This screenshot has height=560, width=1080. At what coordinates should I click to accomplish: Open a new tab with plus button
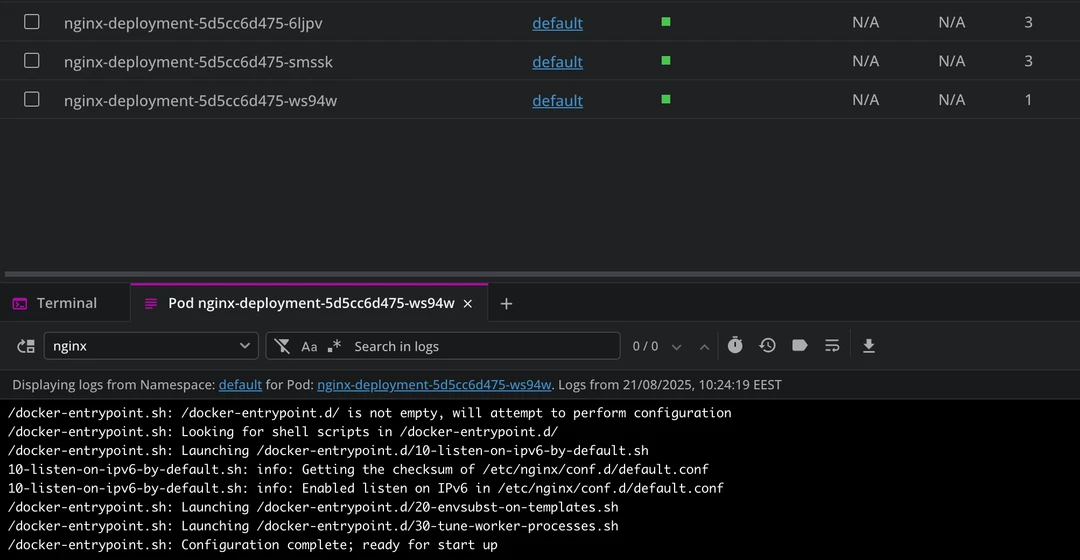pos(506,304)
